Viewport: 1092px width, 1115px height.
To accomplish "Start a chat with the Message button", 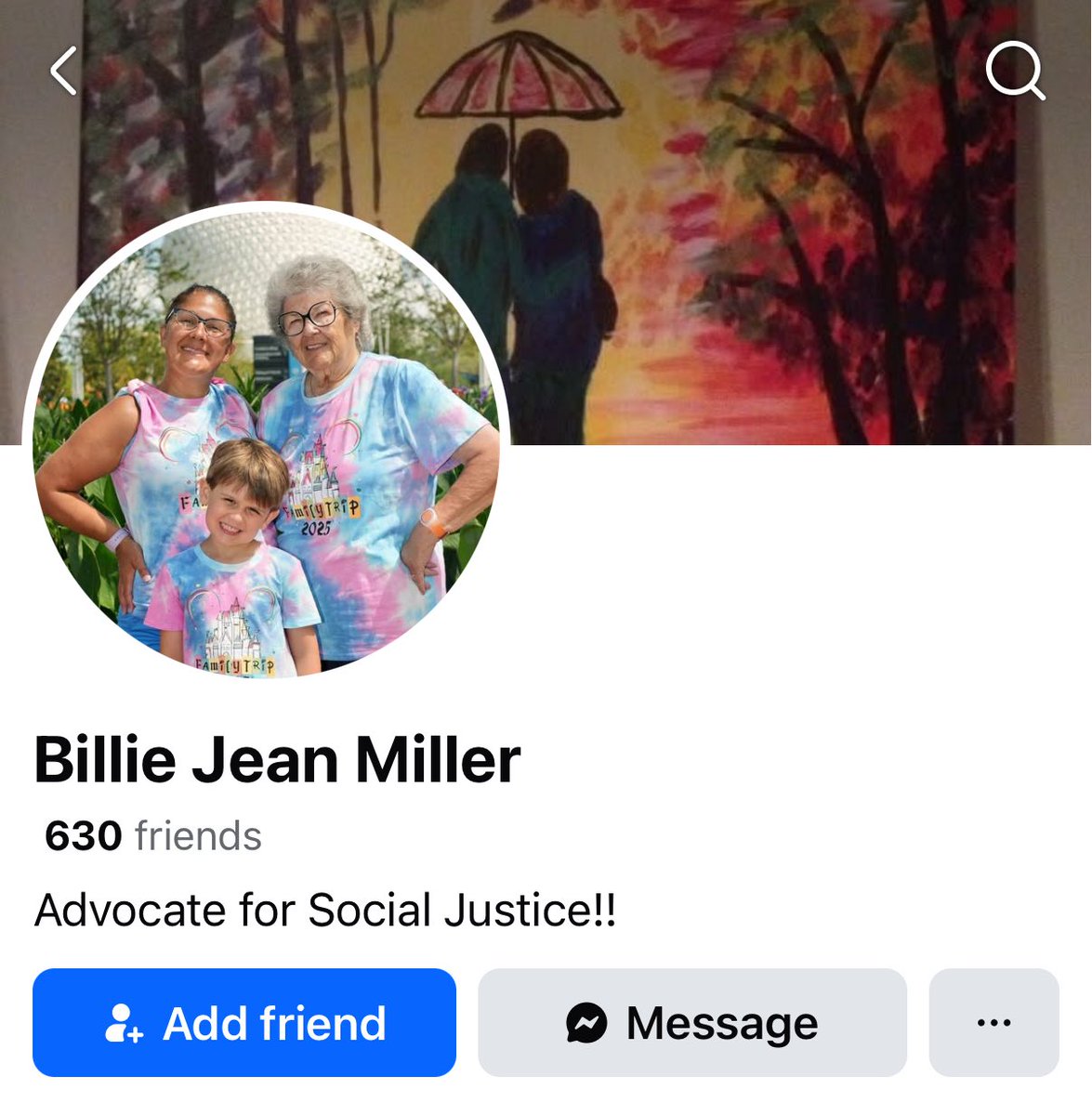I will (692, 1023).
